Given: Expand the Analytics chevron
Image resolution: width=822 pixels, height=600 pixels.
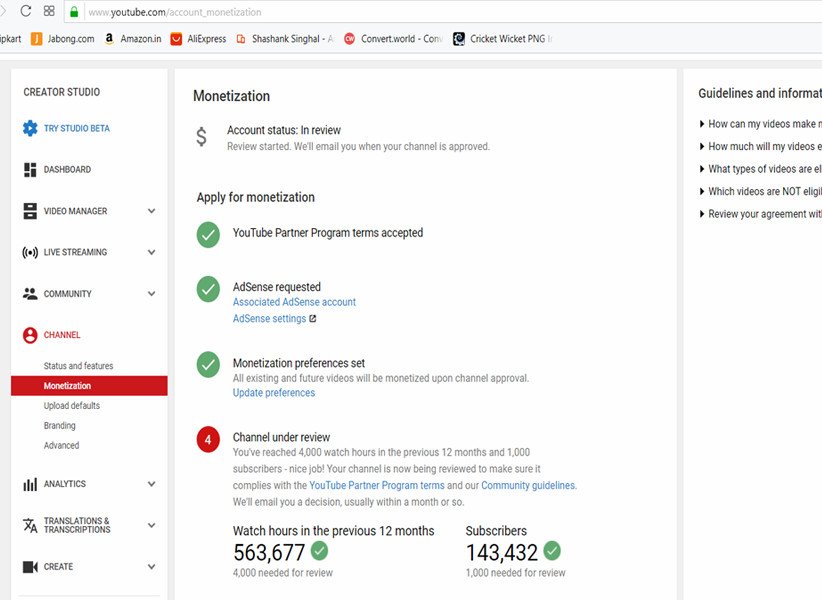Looking at the screenshot, I should point(152,484).
